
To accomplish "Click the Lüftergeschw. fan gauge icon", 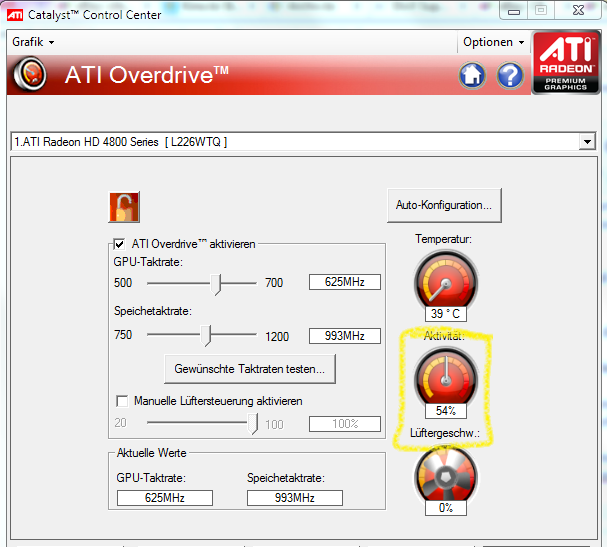I will coord(446,475).
